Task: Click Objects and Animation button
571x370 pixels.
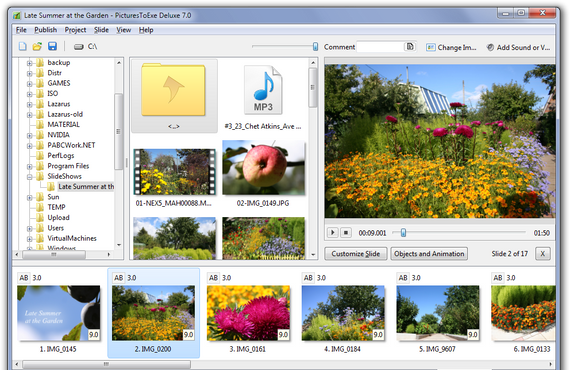Action: pyautogui.click(x=429, y=254)
